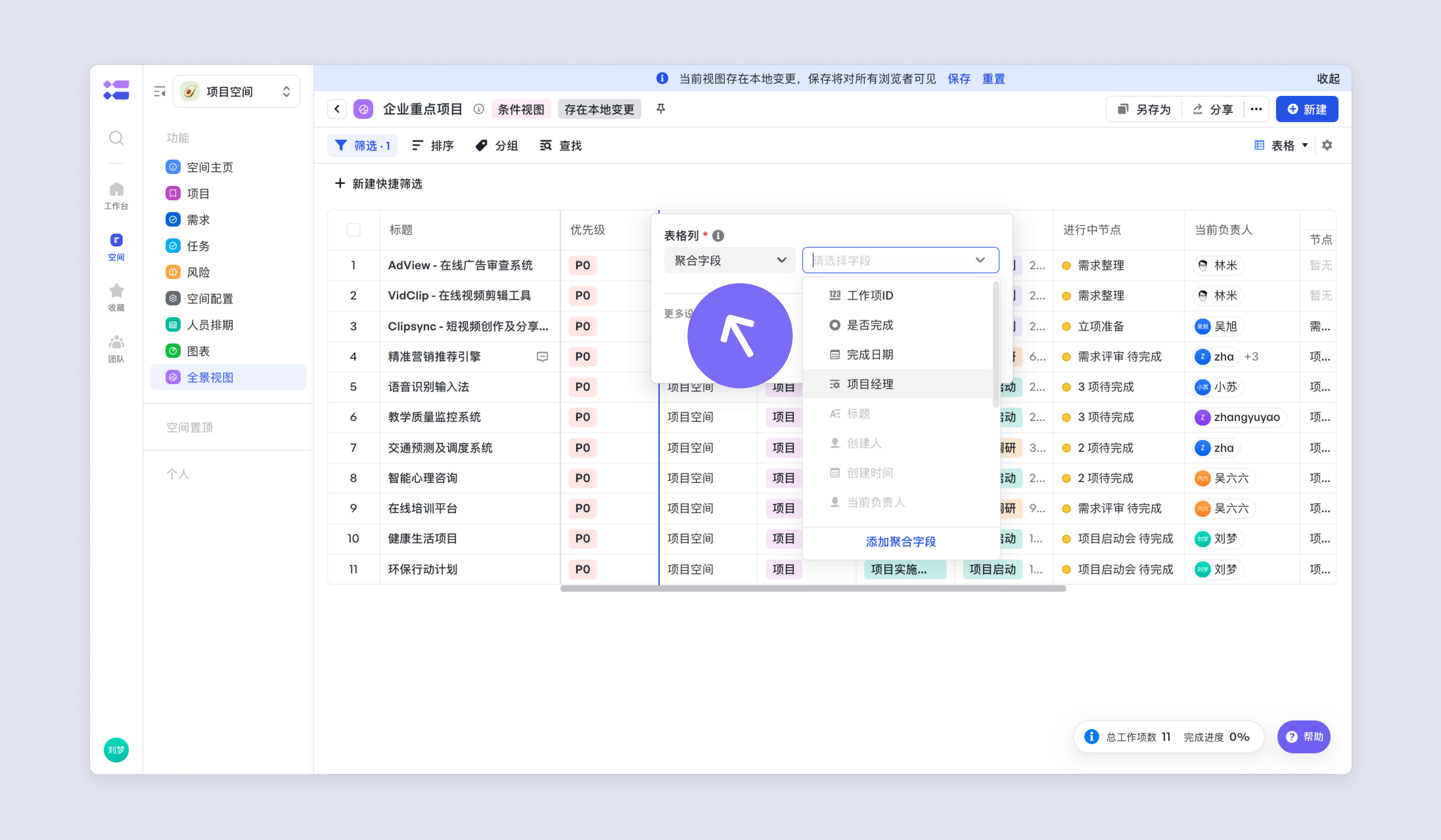Toggle the select-all checkbox in table header

[x=354, y=230]
